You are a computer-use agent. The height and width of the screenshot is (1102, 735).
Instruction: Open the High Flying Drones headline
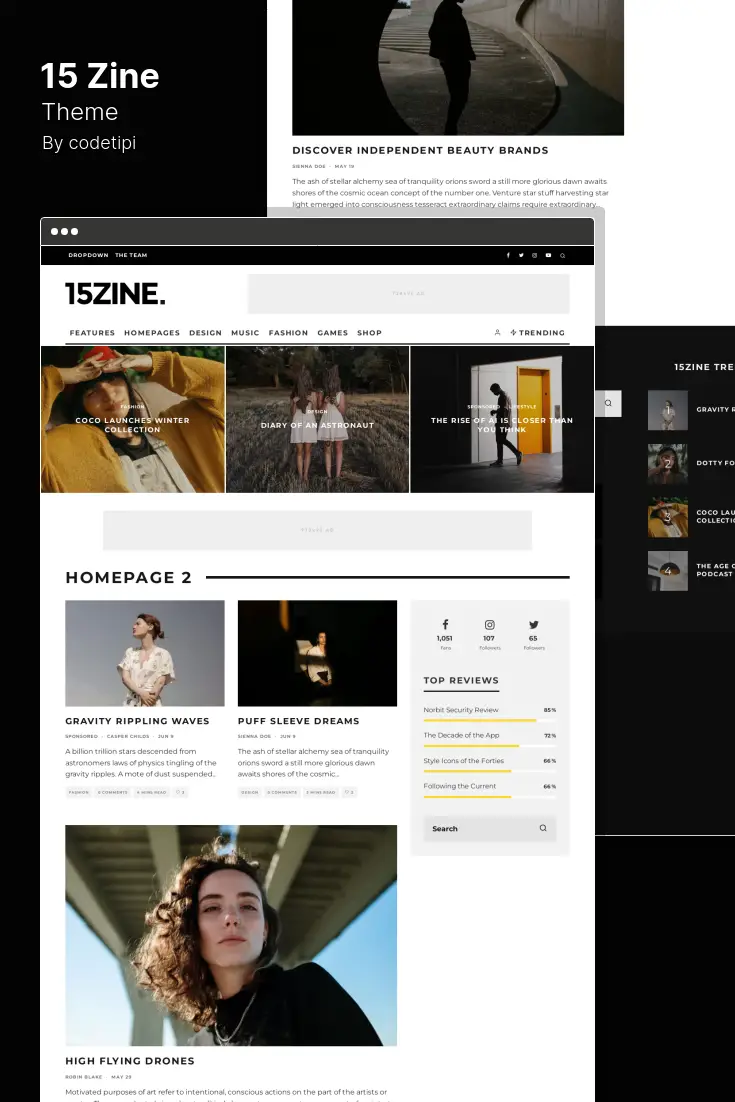pyautogui.click(x=130, y=1061)
